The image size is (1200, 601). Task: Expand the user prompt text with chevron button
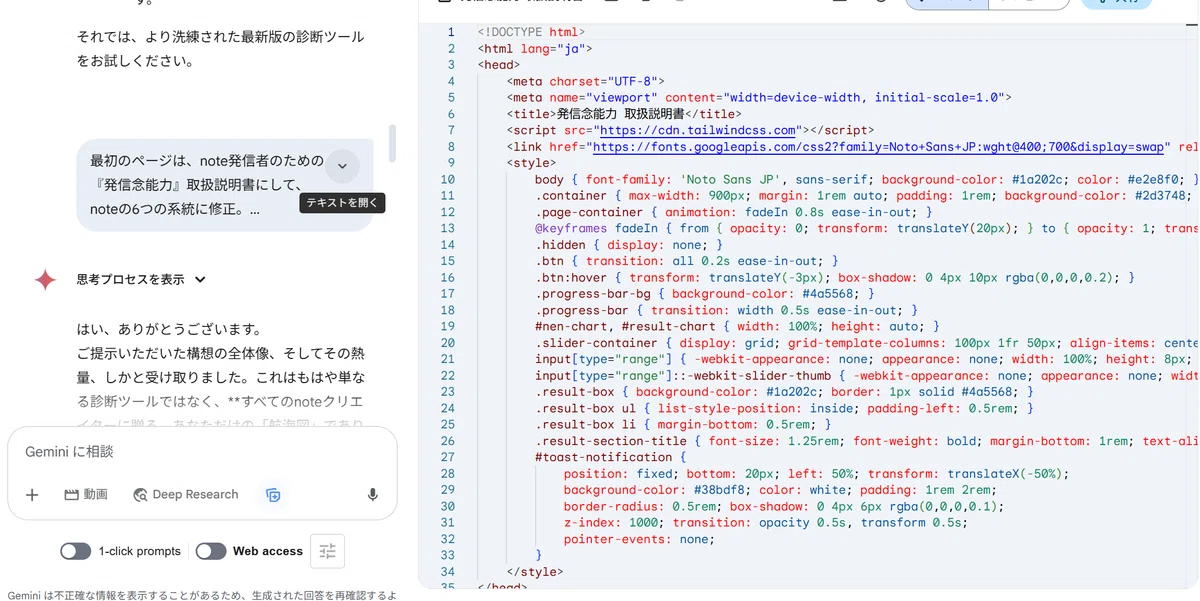[x=342, y=165]
